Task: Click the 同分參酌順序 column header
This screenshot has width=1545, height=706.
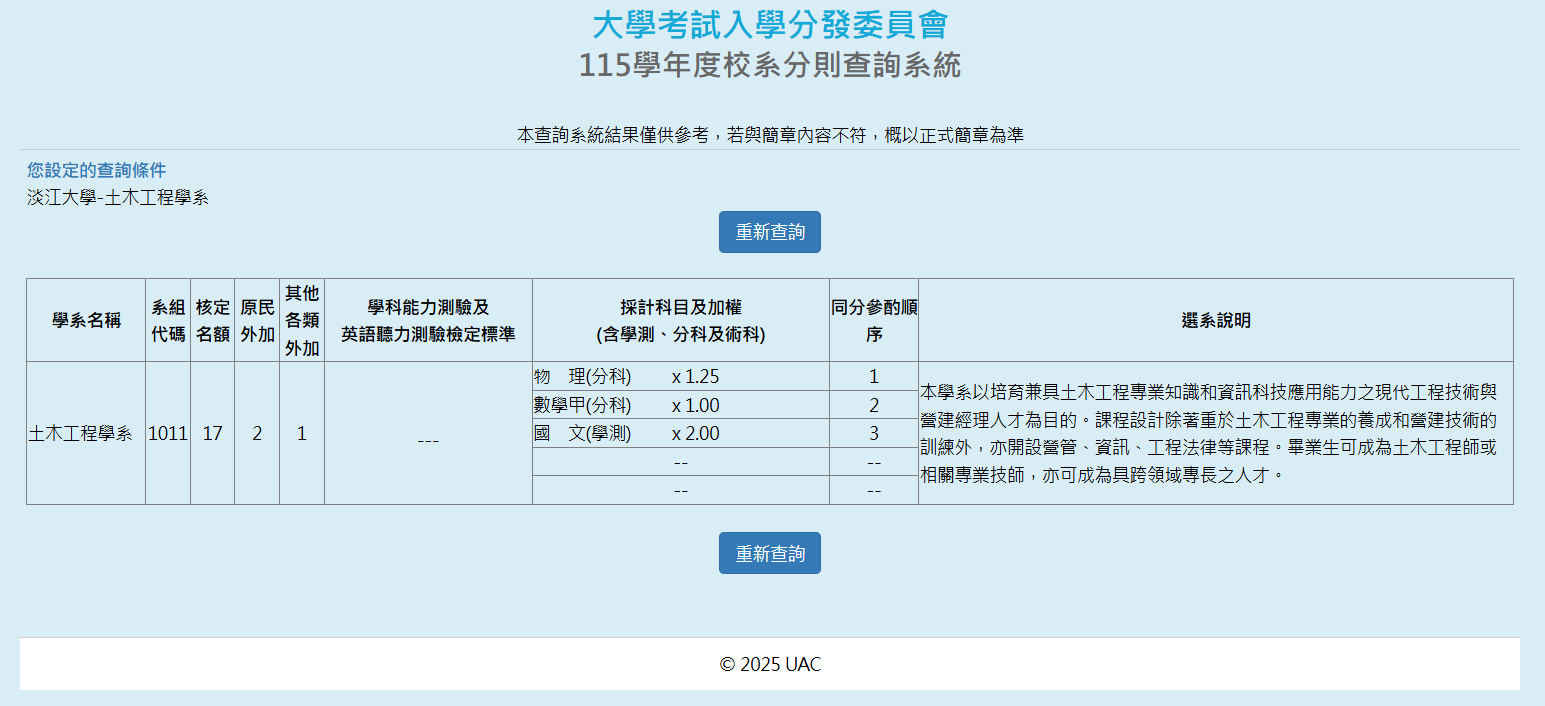Action: pos(873,320)
